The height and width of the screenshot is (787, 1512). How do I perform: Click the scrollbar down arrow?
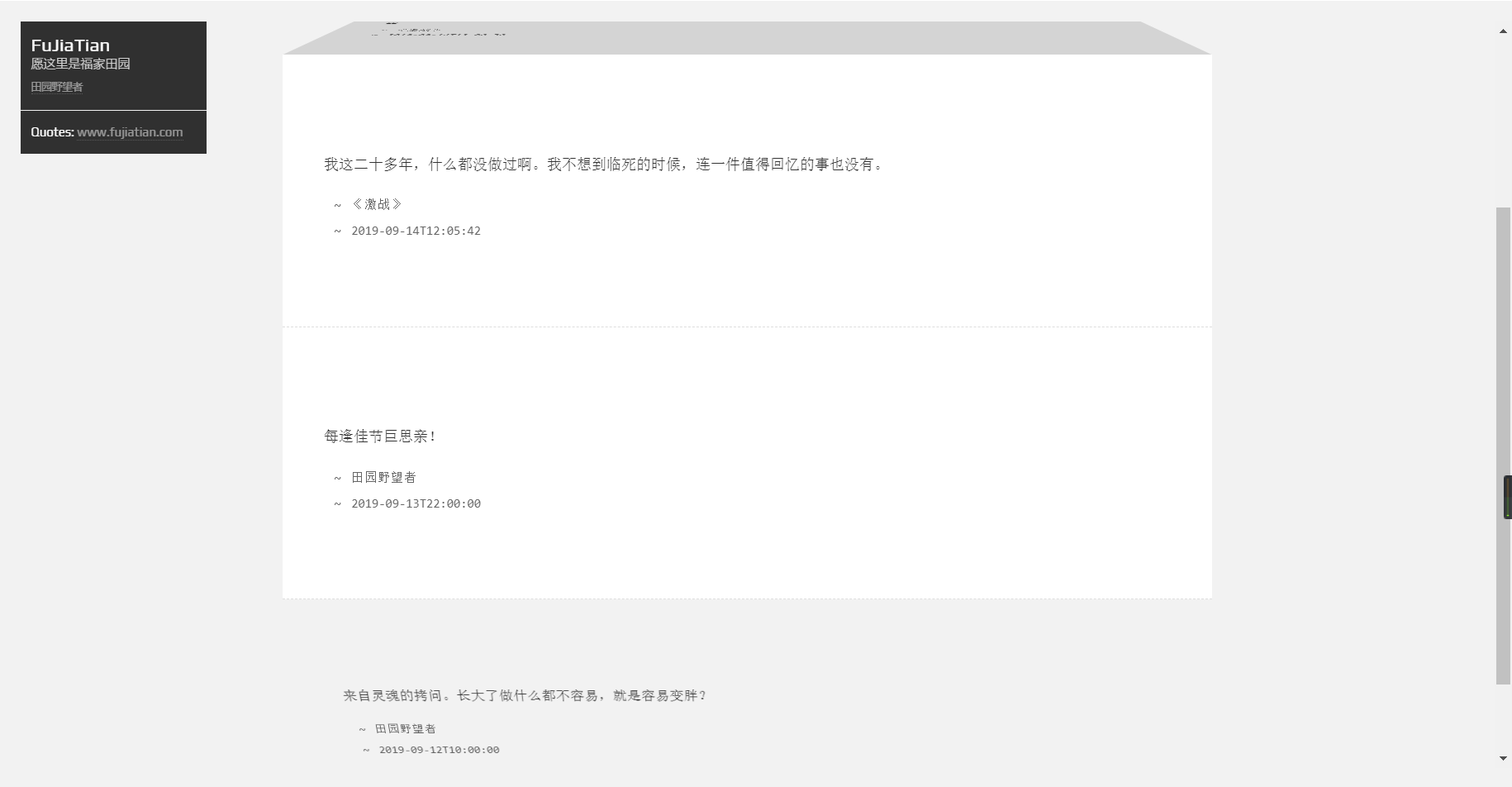point(1504,756)
